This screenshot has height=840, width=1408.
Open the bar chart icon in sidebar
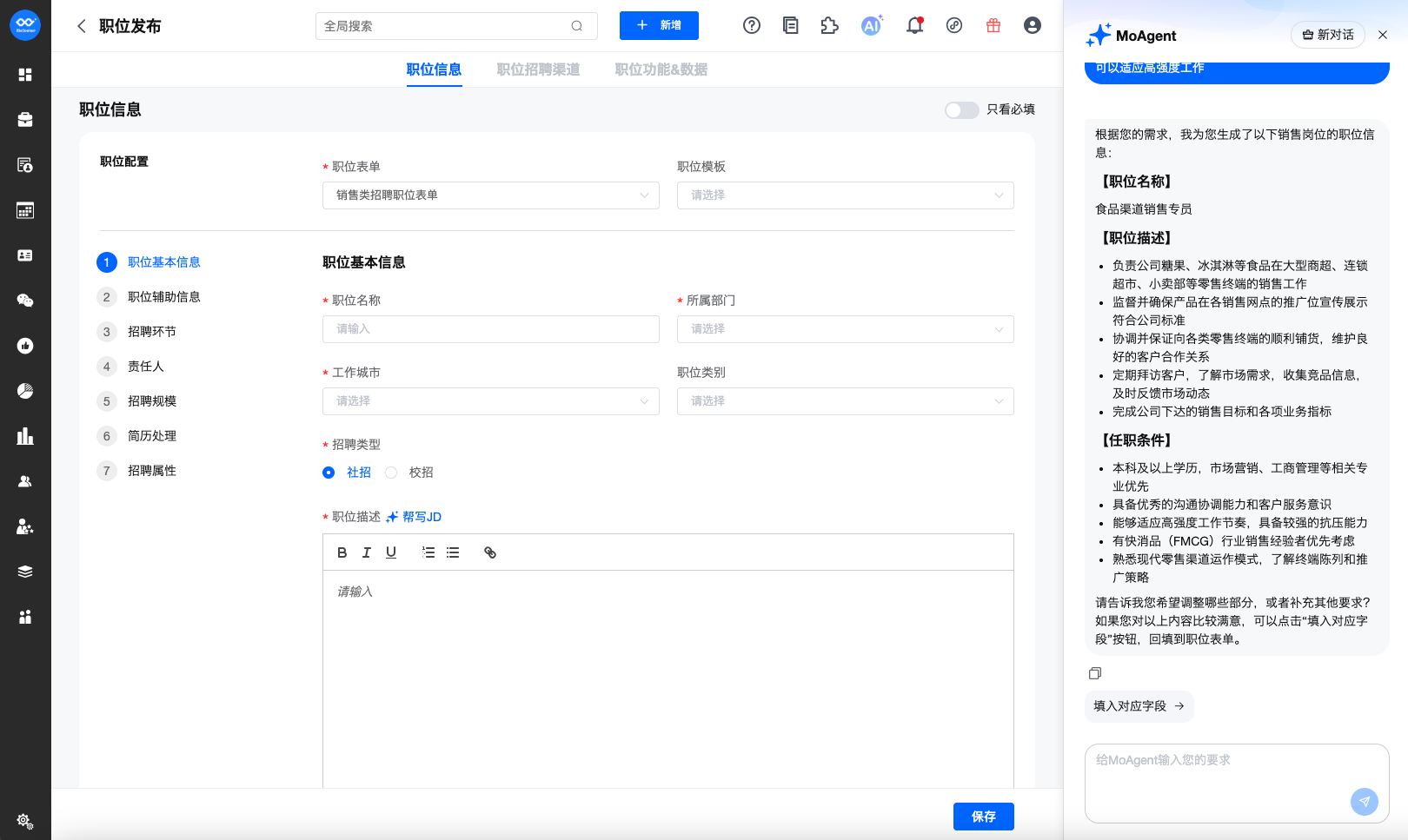pos(25,436)
